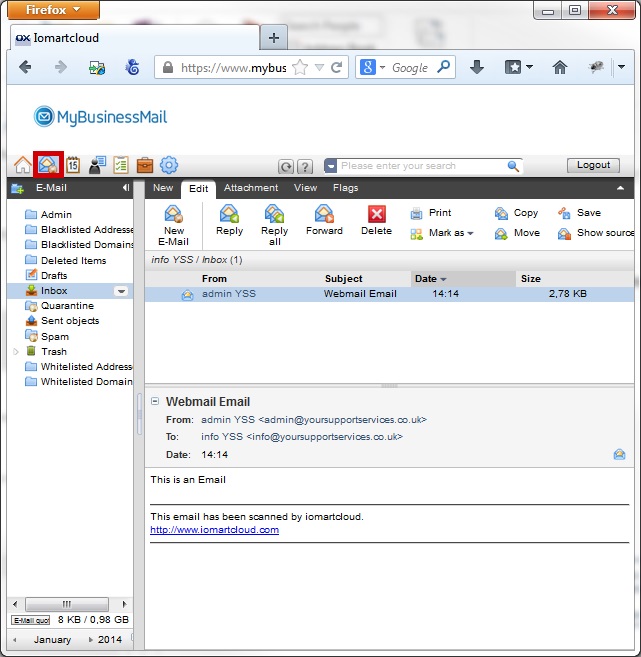The height and width of the screenshot is (657, 641).
Task: Delete the selected email
Action: click(x=376, y=214)
